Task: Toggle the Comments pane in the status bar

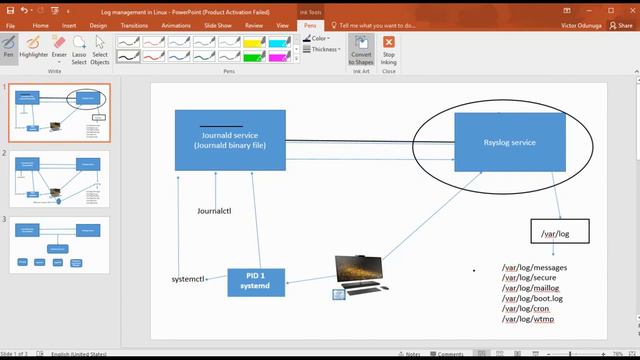Action: point(447,354)
